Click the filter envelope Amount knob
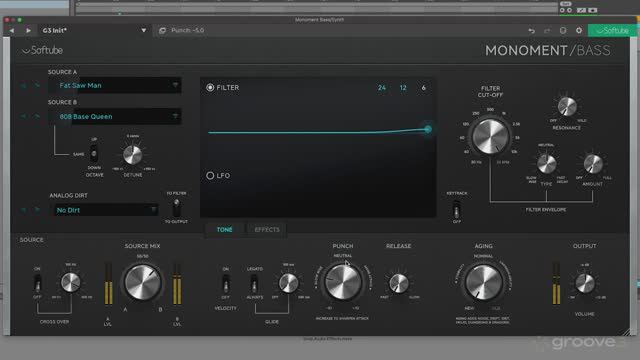Image resolution: width=640 pixels, height=360 pixels. click(x=593, y=164)
